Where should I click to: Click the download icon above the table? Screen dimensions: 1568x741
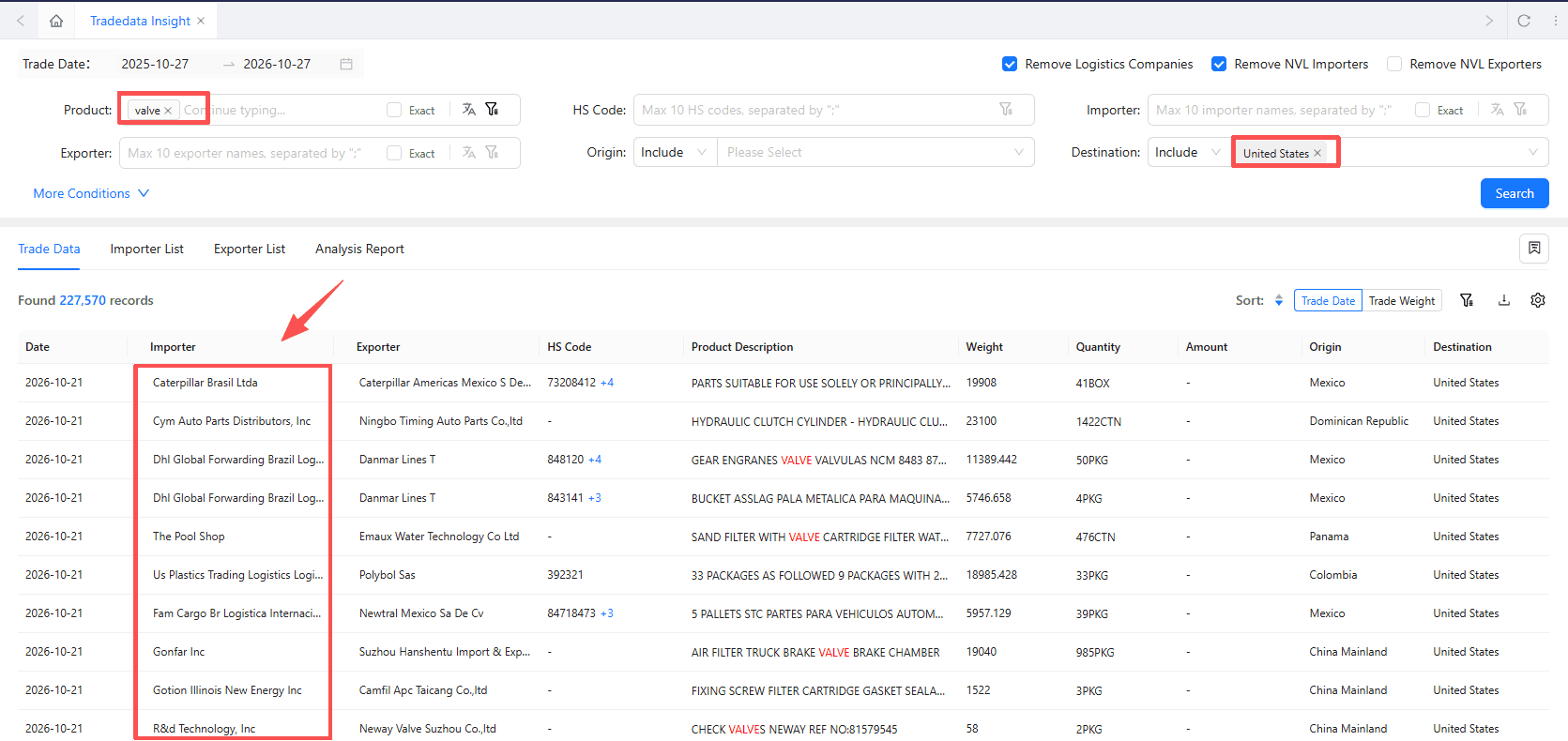[1504, 300]
